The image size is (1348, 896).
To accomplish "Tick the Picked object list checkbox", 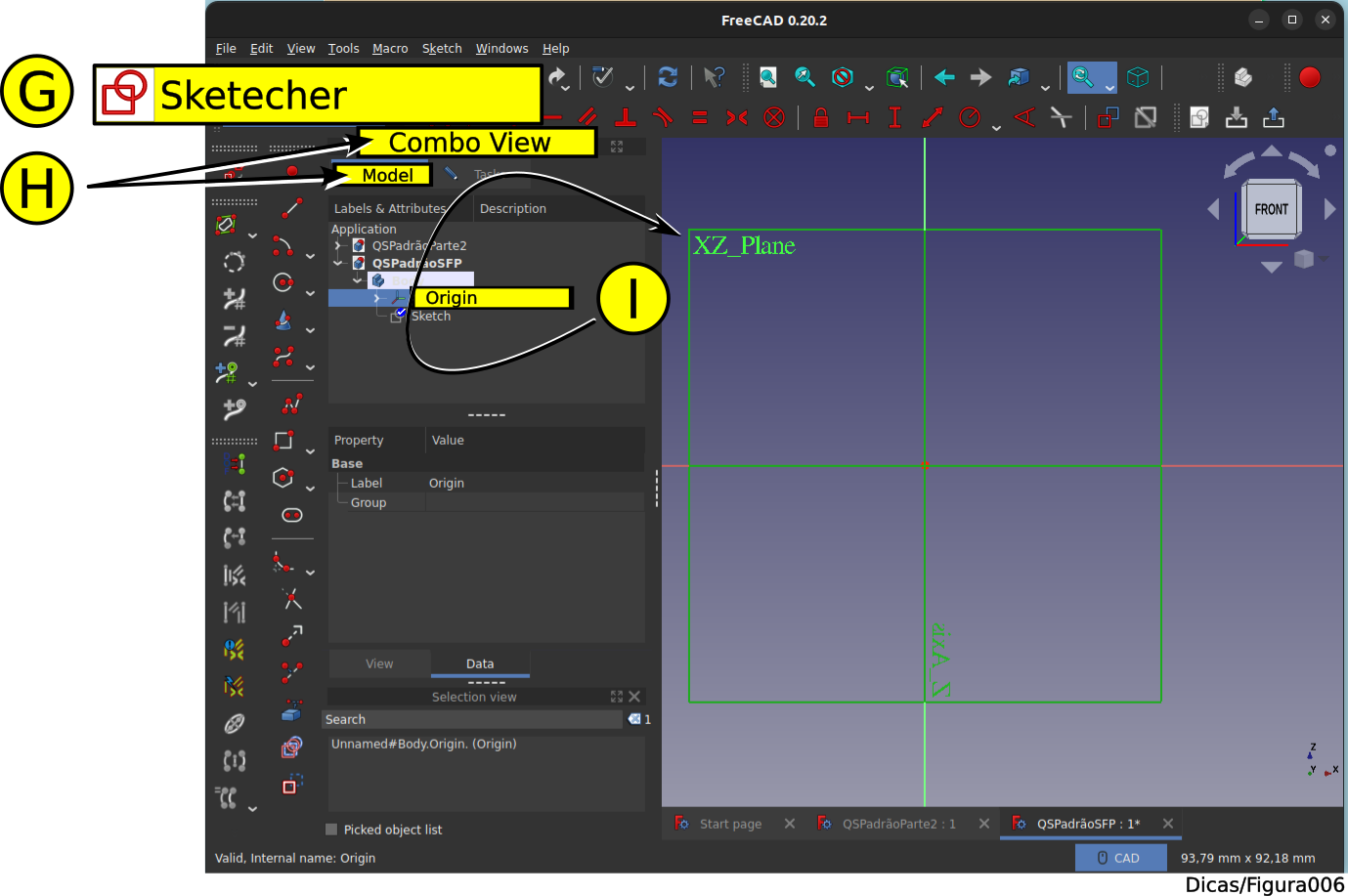I will [331, 830].
